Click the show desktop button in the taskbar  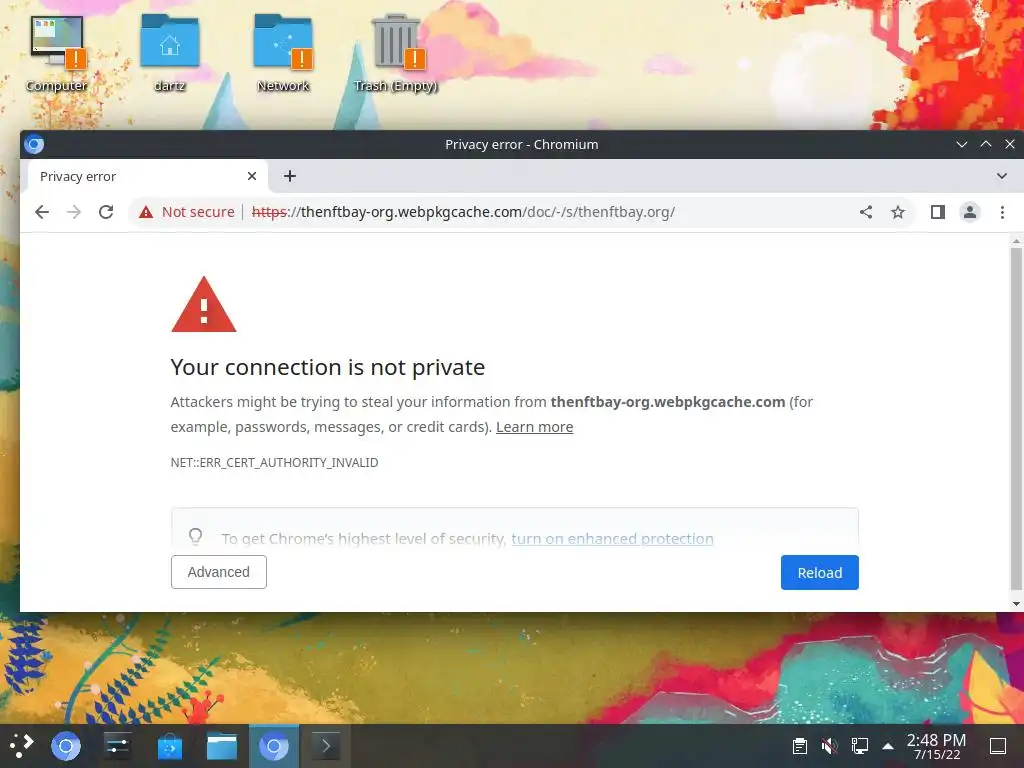click(998, 746)
